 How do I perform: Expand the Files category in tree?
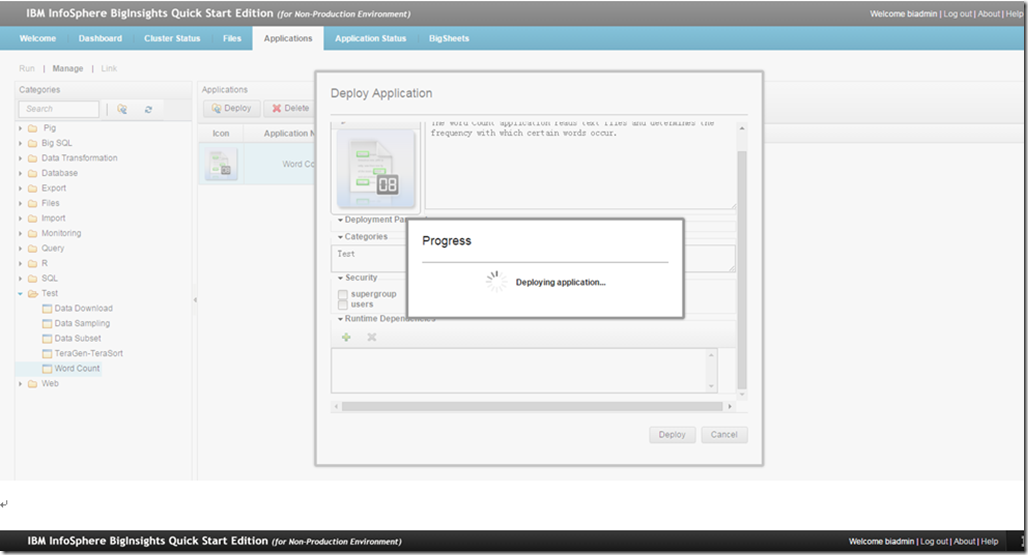(20, 204)
